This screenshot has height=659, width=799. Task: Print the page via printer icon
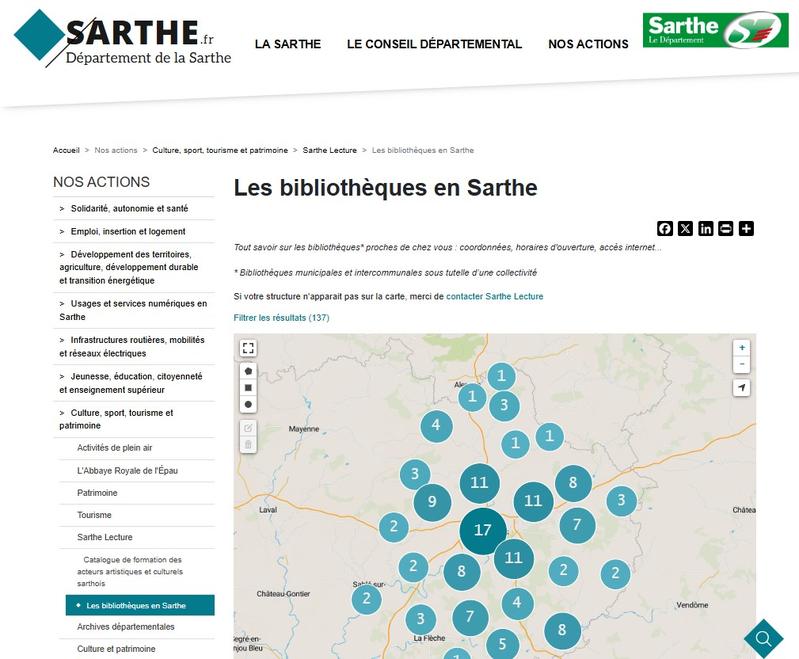726,228
